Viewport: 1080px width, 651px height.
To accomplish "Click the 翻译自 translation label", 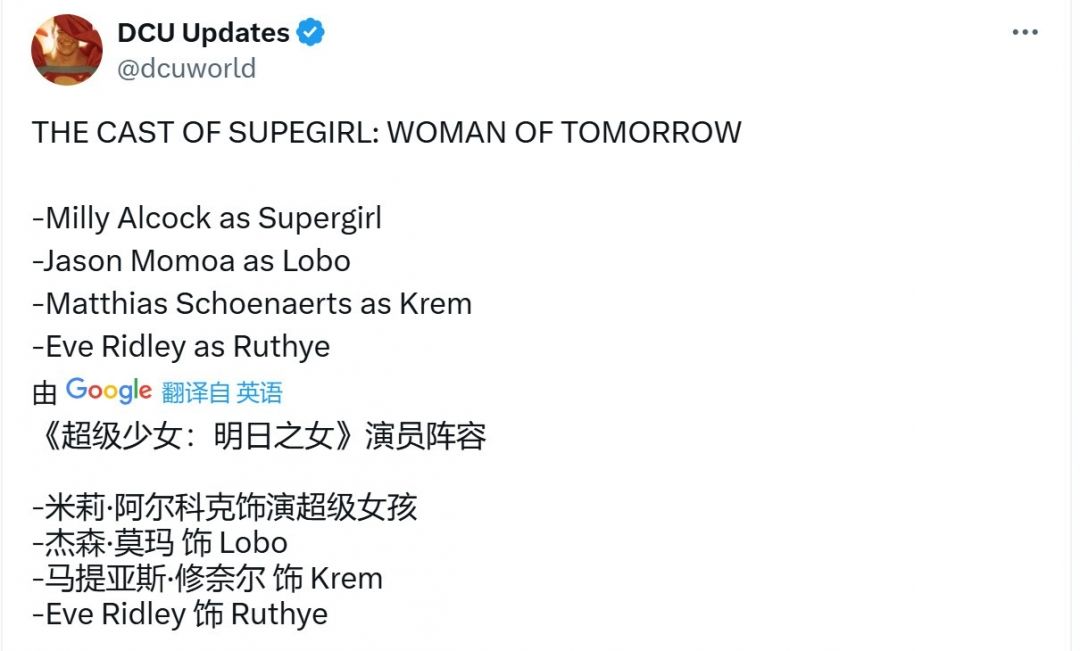I will click(x=195, y=393).
